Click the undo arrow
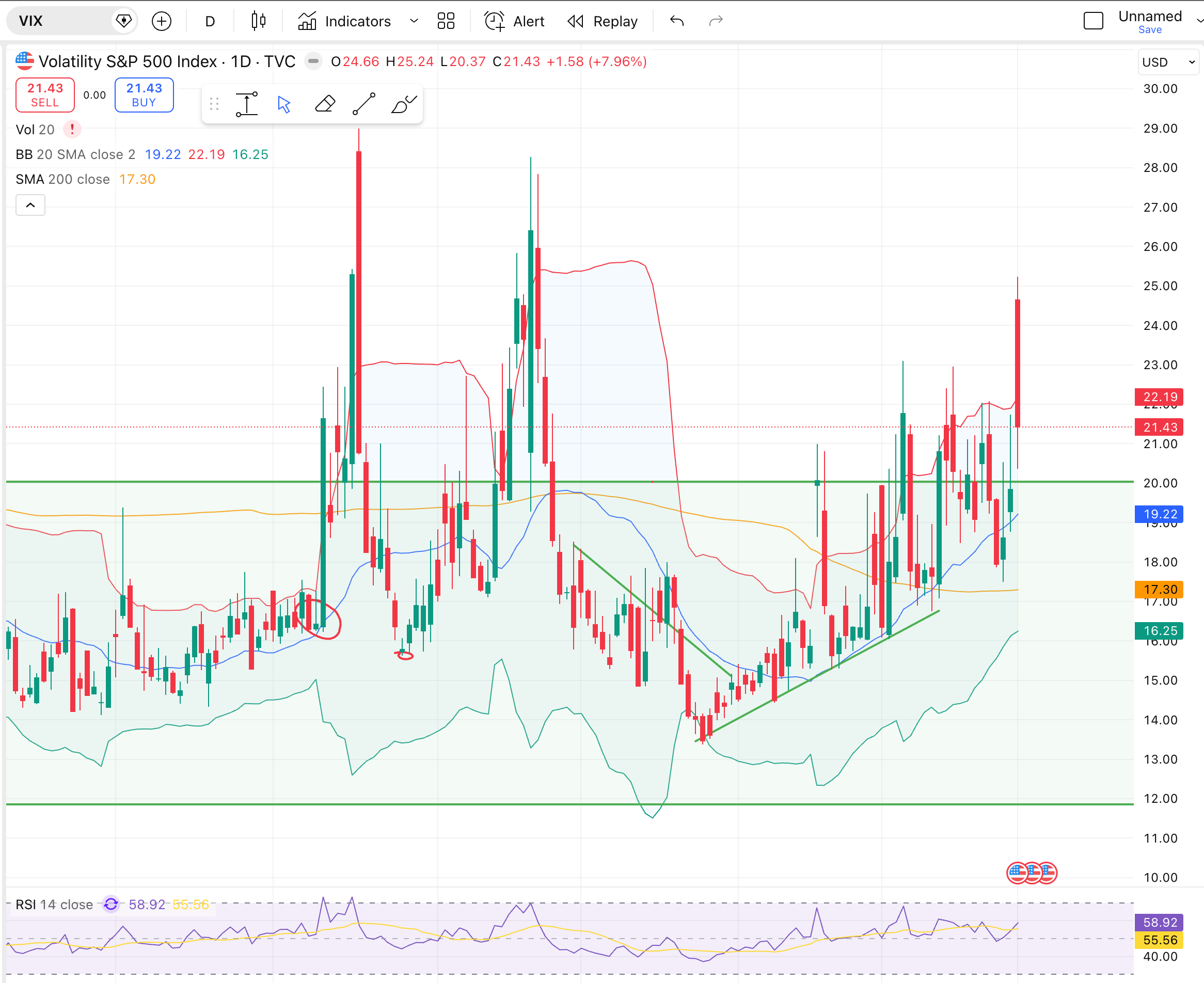The width and height of the screenshot is (1204, 983). click(677, 22)
